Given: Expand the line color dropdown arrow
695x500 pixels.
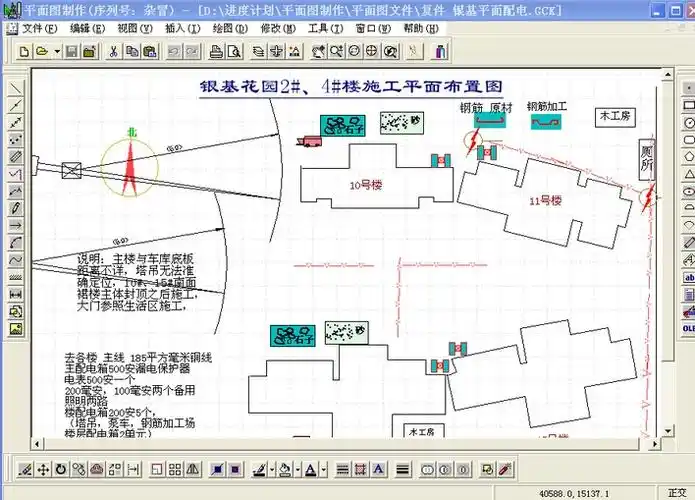Looking at the screenshot, I should [272, 468].
